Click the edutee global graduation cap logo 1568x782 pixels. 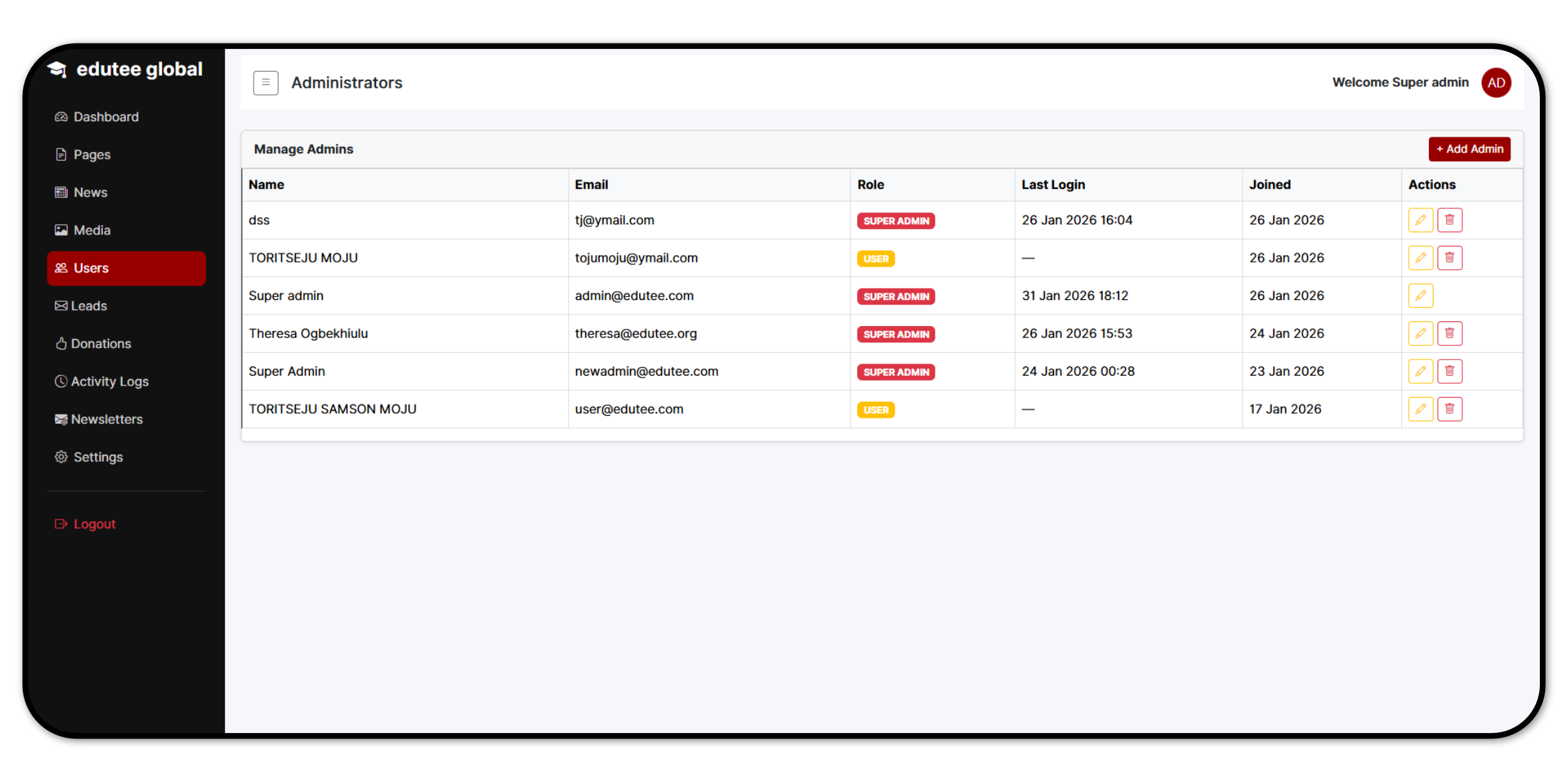tap(58, 69)
